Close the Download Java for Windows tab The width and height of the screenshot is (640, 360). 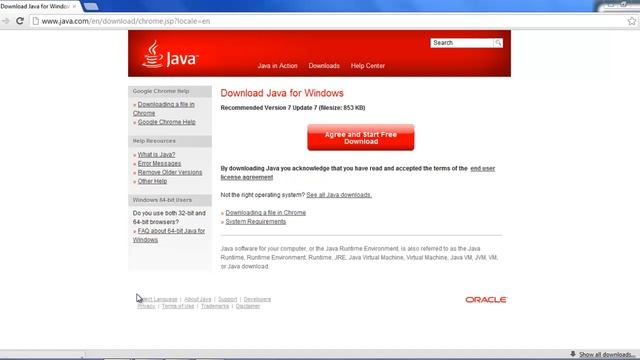tap(74, 6)
